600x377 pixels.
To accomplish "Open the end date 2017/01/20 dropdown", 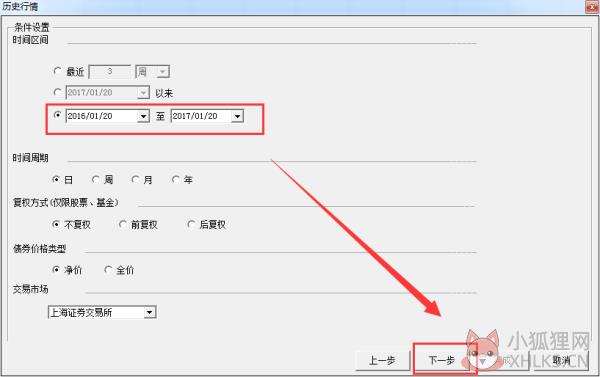I will pos(237,116).
